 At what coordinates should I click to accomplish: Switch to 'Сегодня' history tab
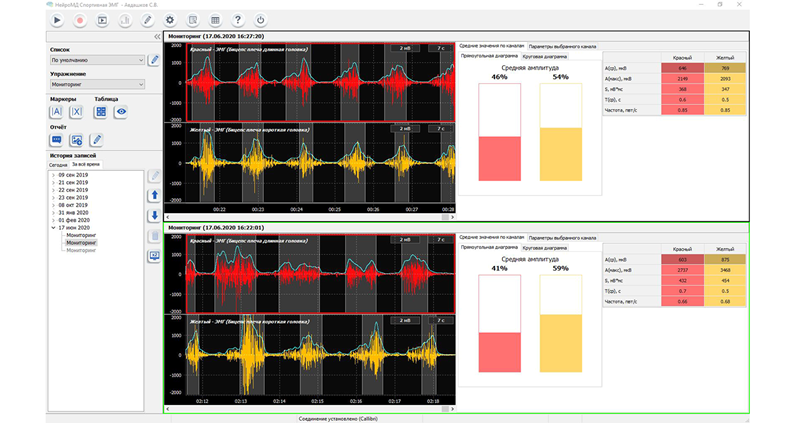coord(59,164)
